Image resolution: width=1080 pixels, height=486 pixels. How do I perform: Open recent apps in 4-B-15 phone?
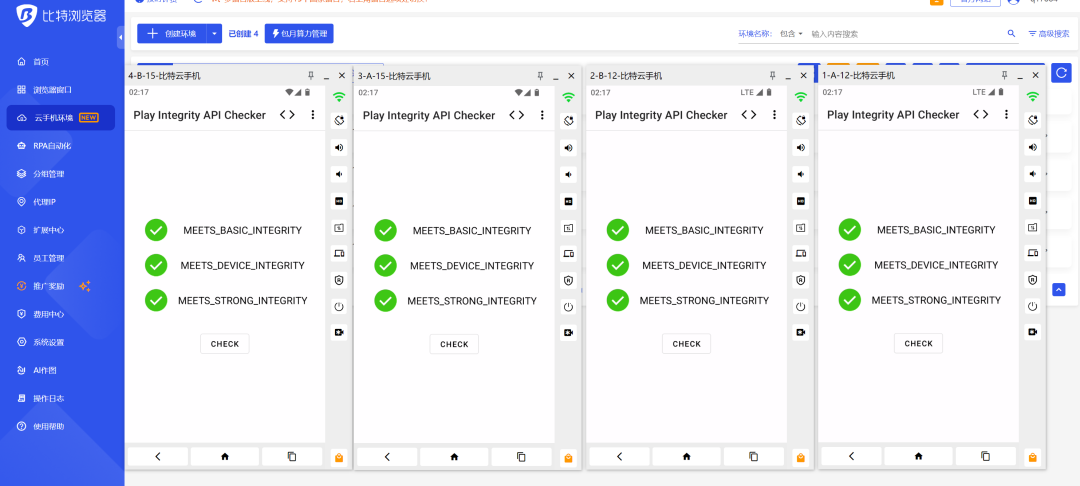coord(291,456)
